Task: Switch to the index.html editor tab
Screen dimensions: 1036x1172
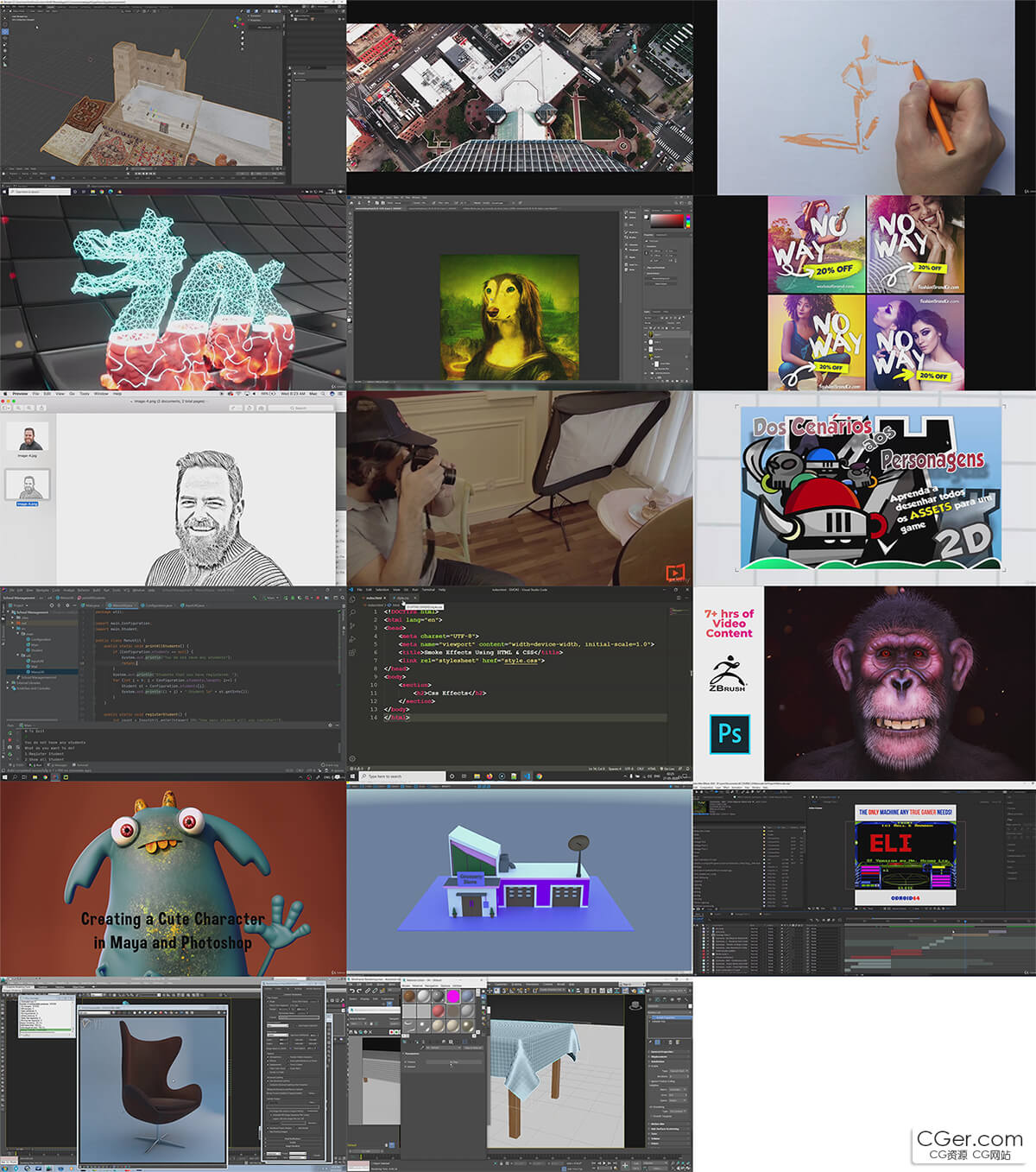Action: [376, 598]
